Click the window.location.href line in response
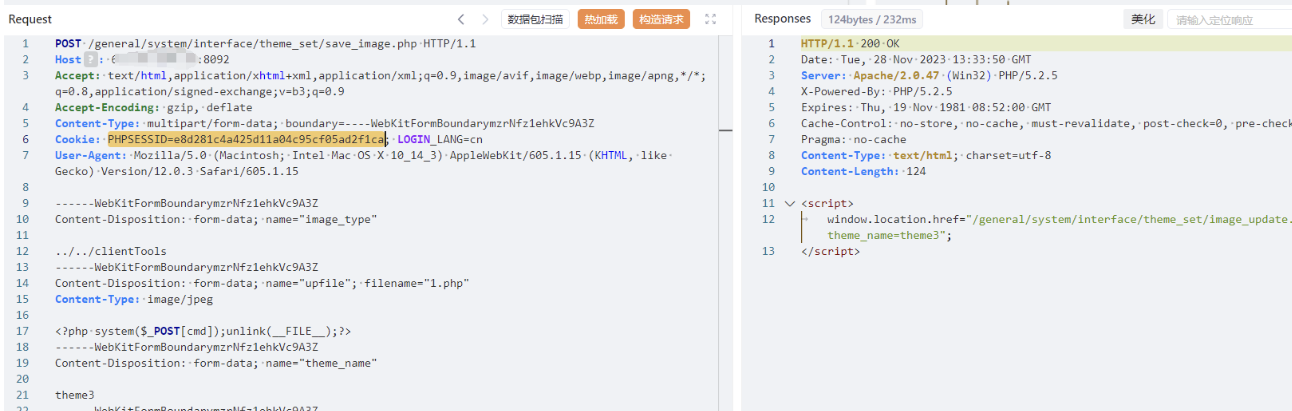Viewport: 1292px width, 411px height. (1059, 219)
